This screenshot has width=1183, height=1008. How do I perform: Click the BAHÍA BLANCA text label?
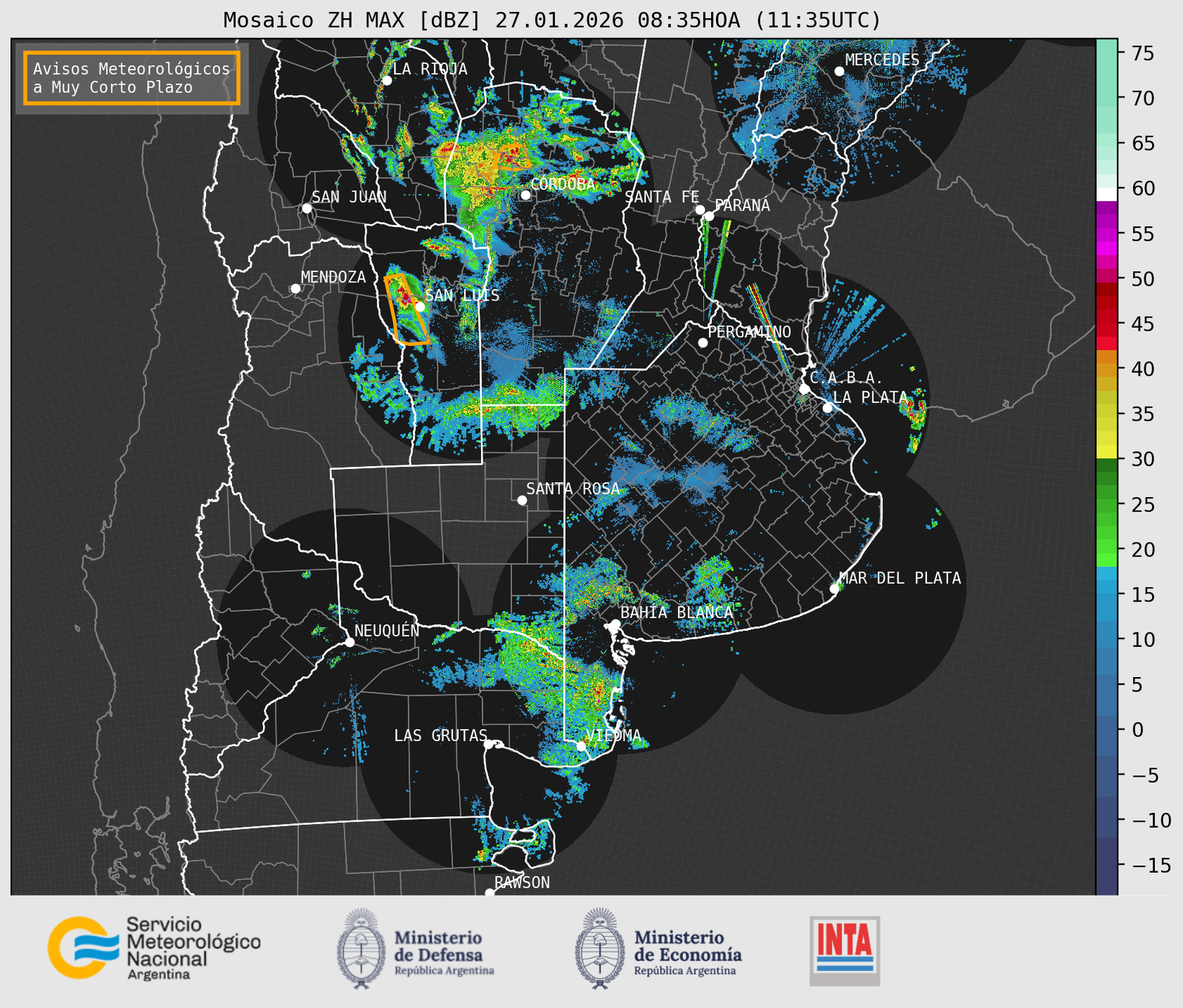(677, 612)
